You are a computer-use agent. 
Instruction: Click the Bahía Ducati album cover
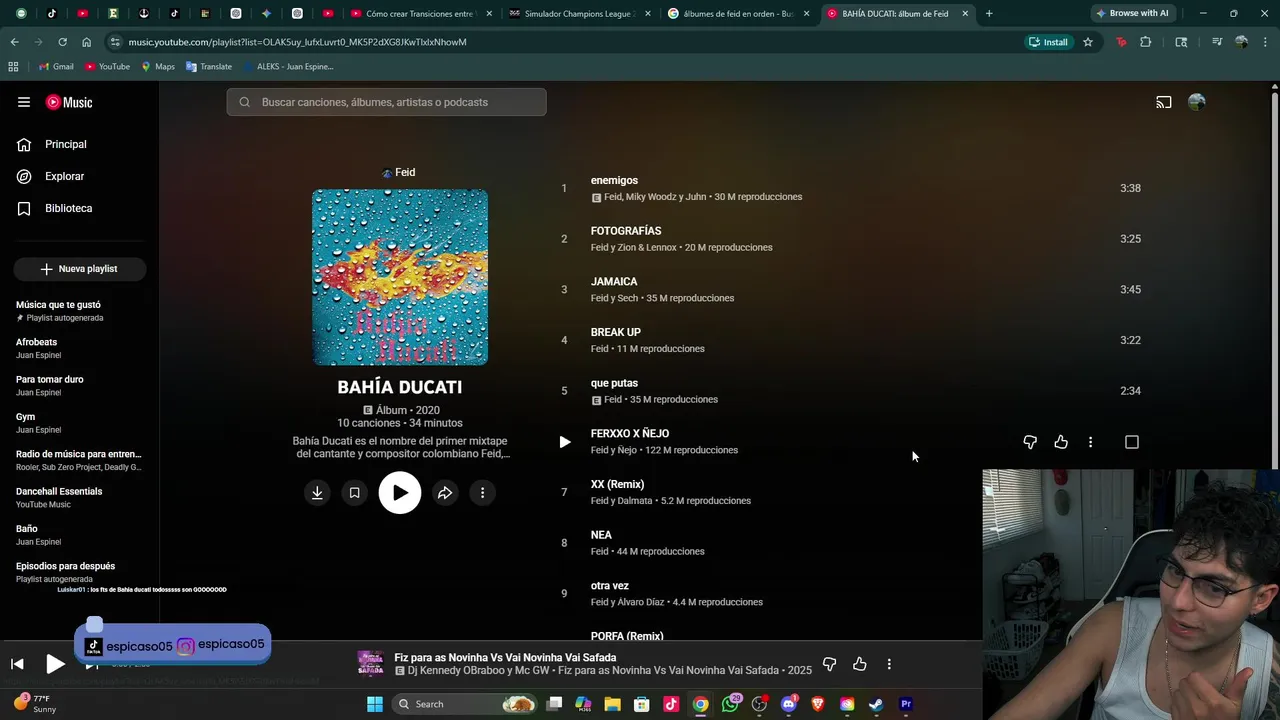pos(400,277)
